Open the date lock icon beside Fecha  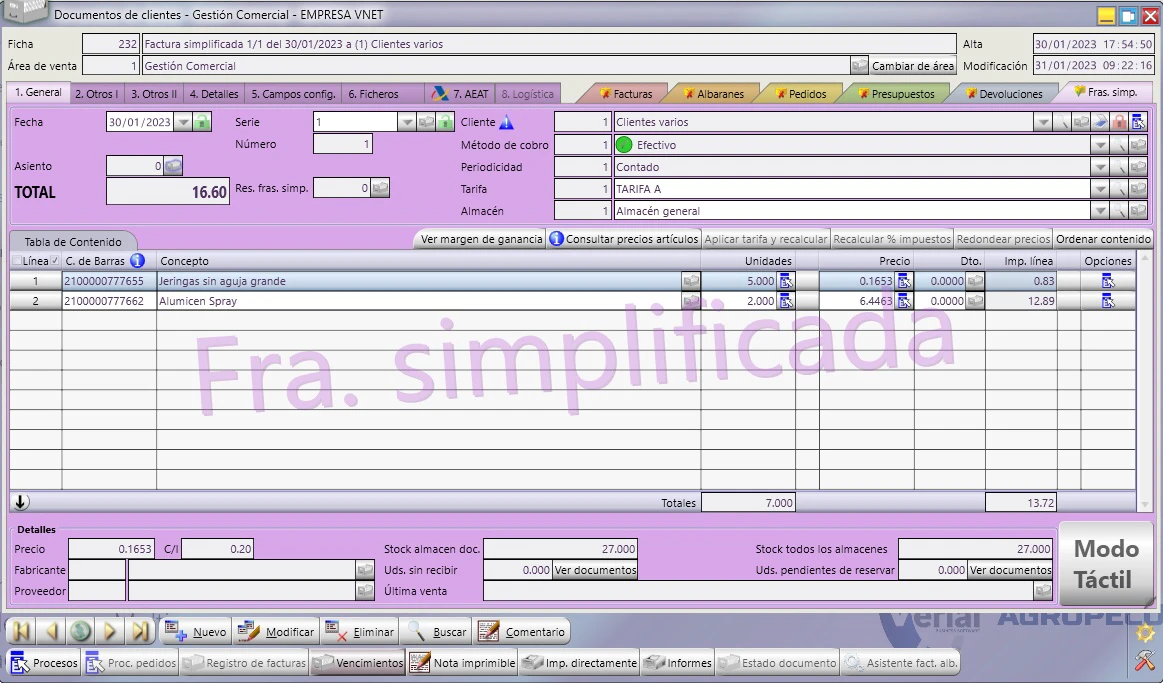[202, 122]
